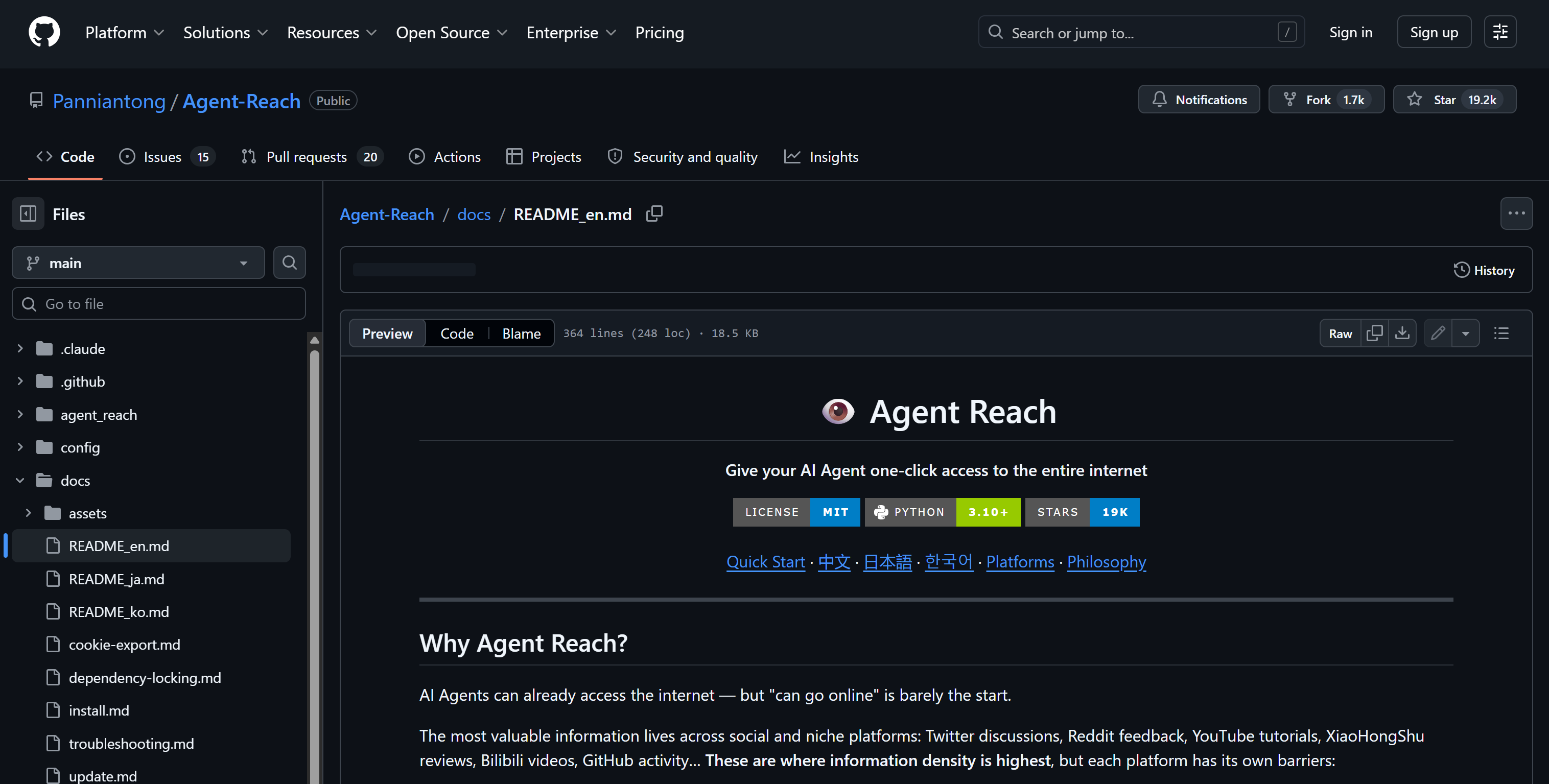Click the Raw button
Viewport: 1549px width, 784px height.
point(1340,333)
